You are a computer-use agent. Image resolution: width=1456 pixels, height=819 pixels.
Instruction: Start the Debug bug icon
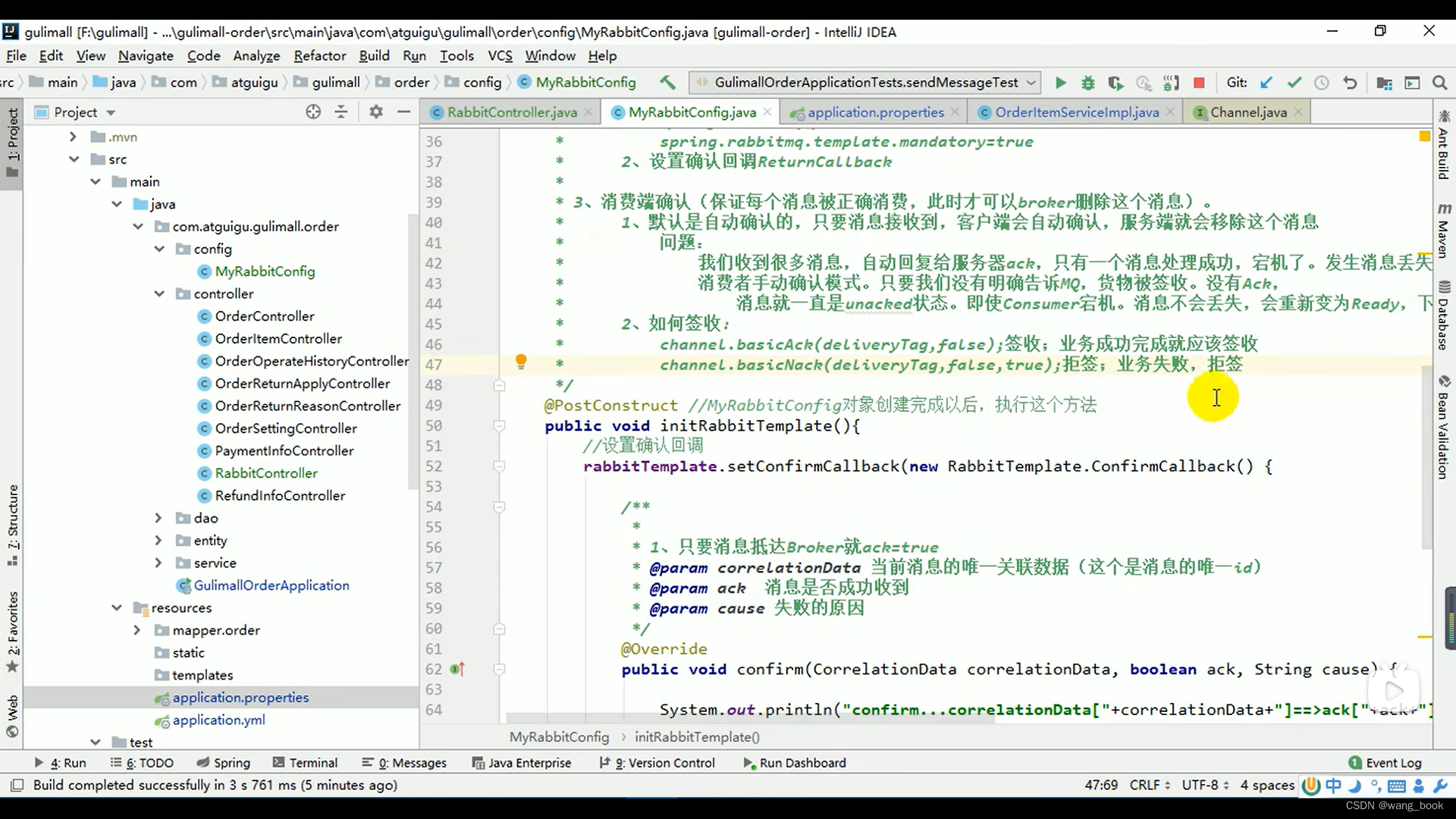pos(1087,83)
